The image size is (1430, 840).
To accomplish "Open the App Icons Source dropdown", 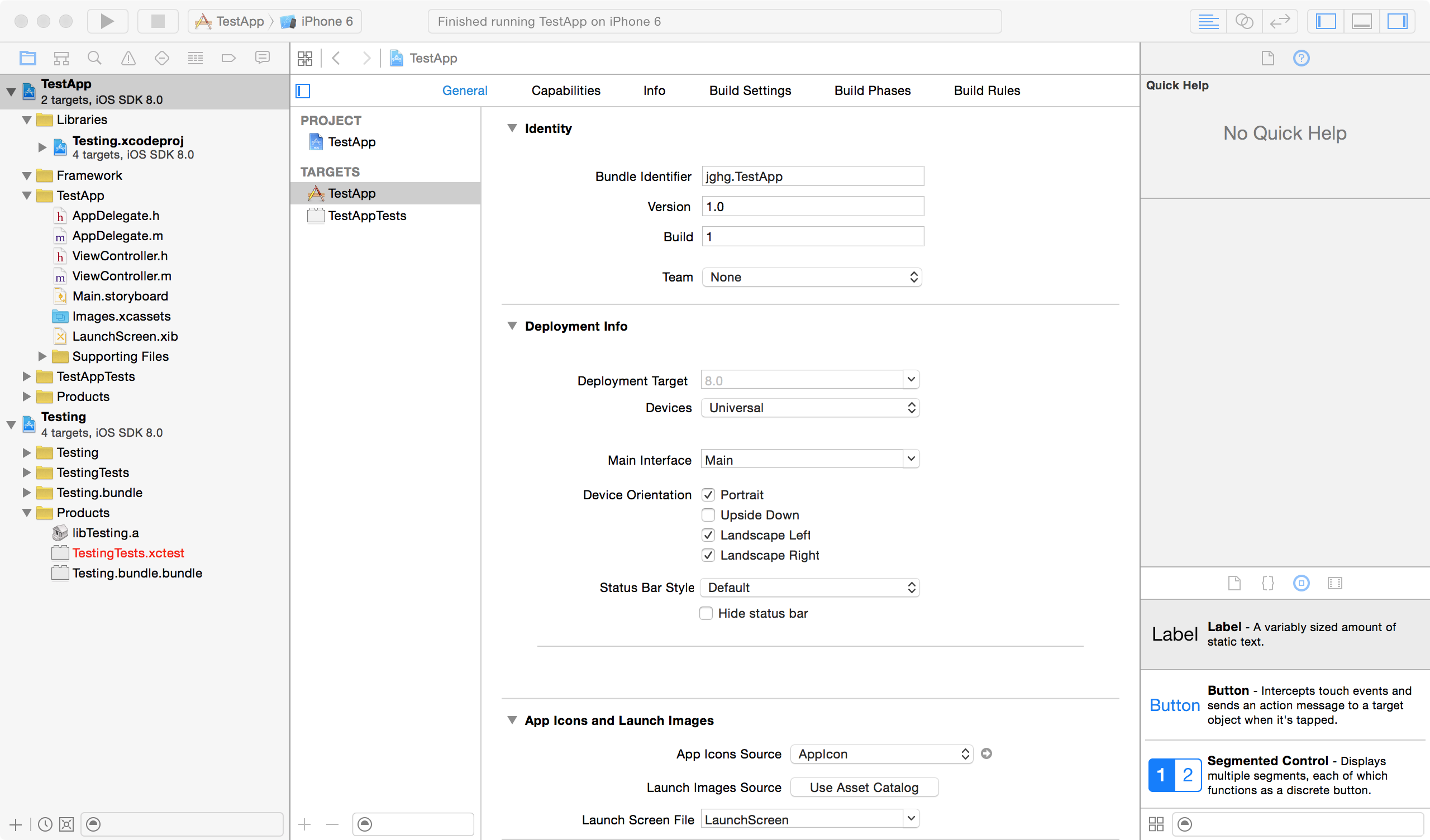I will click(x=881, y=754).
